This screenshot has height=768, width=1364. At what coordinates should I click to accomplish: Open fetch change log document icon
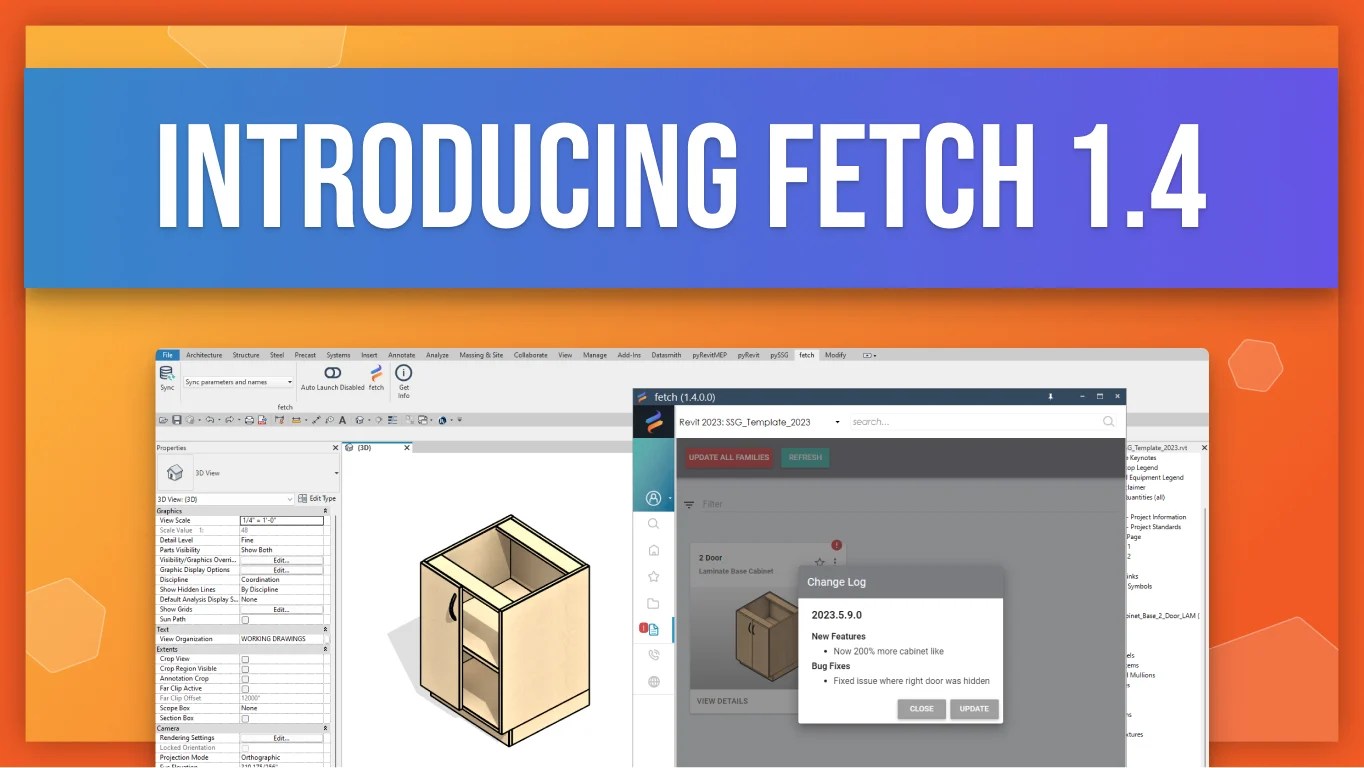click(653, 629)
